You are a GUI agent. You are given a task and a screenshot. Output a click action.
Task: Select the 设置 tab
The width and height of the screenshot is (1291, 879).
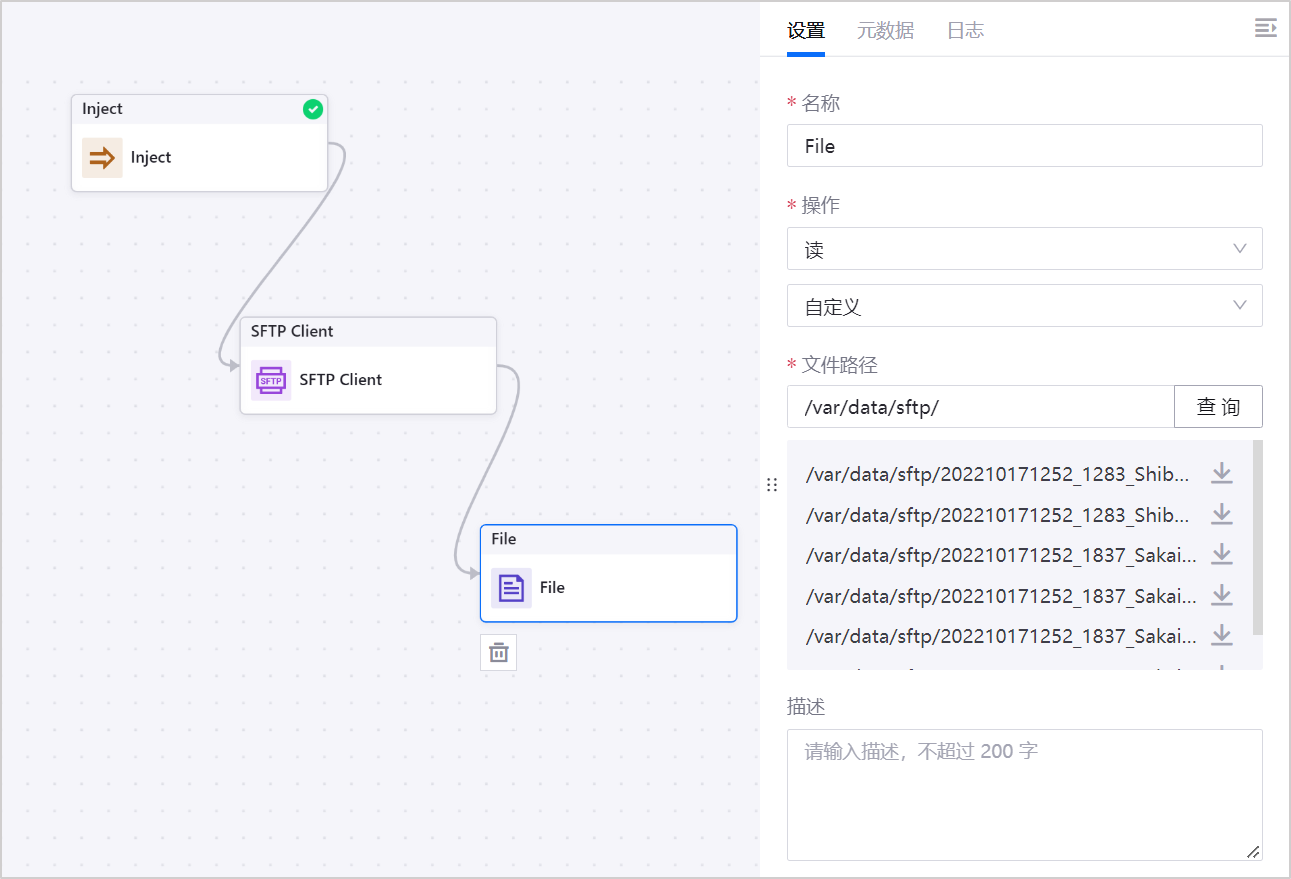(806, 31)
